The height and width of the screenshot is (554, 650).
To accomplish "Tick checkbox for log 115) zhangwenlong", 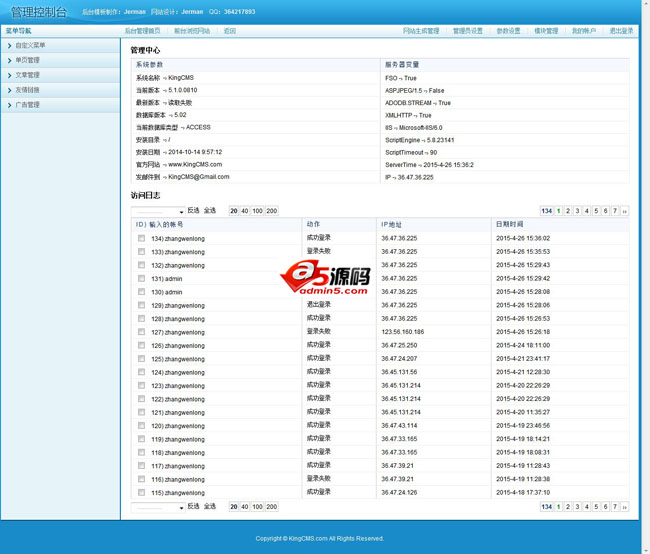I will [x=141, y=493].
